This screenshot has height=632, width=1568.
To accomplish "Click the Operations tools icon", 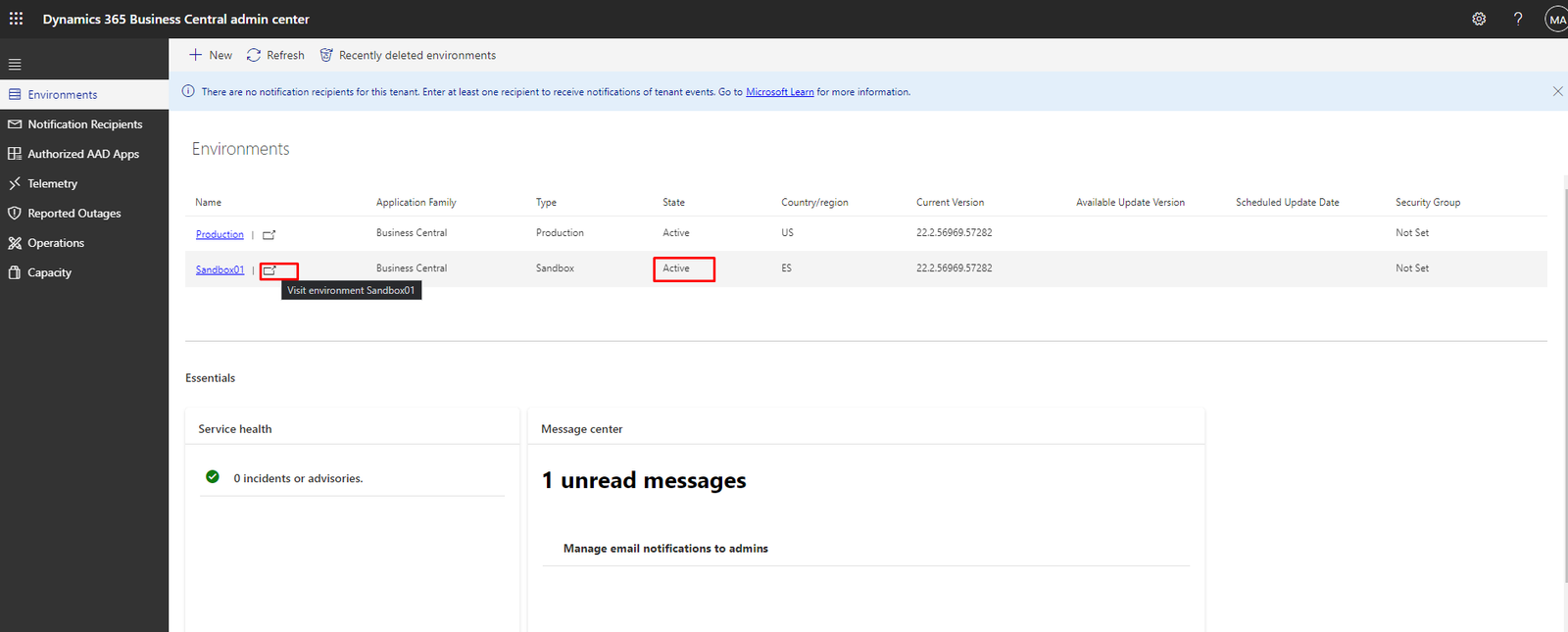I will 15,243.
